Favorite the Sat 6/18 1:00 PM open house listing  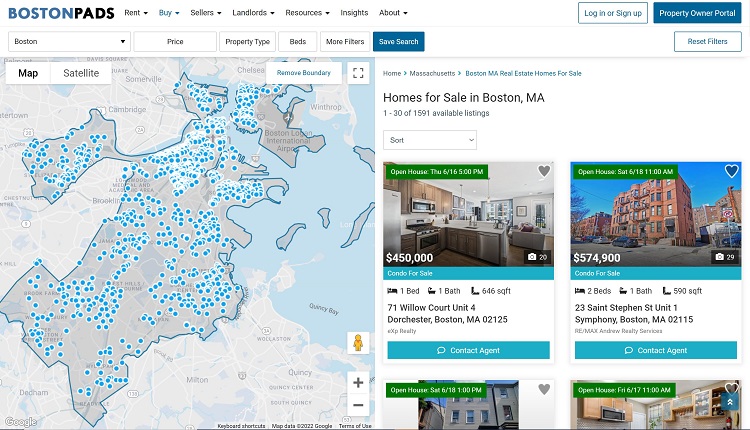point(544,389)
